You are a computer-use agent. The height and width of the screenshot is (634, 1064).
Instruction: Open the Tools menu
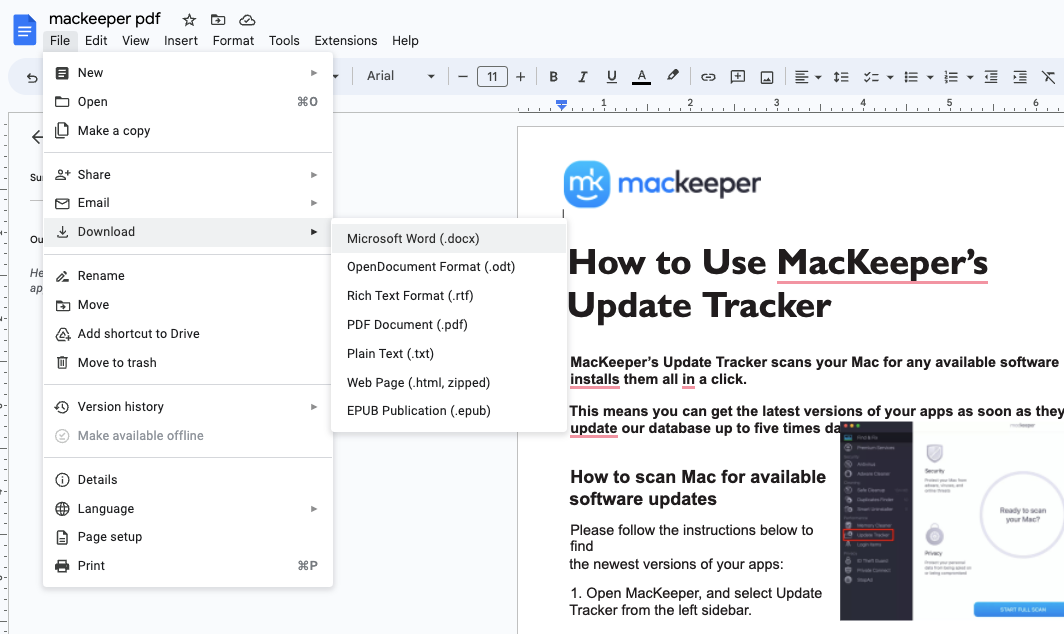[x=284, y=41]
